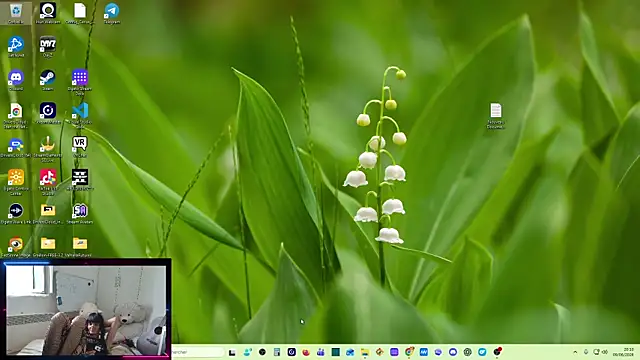Open the webcam app shortcut beside Recycle Bin
The image size is (640, 360).
pyautogui.click(x=48, y=13)
